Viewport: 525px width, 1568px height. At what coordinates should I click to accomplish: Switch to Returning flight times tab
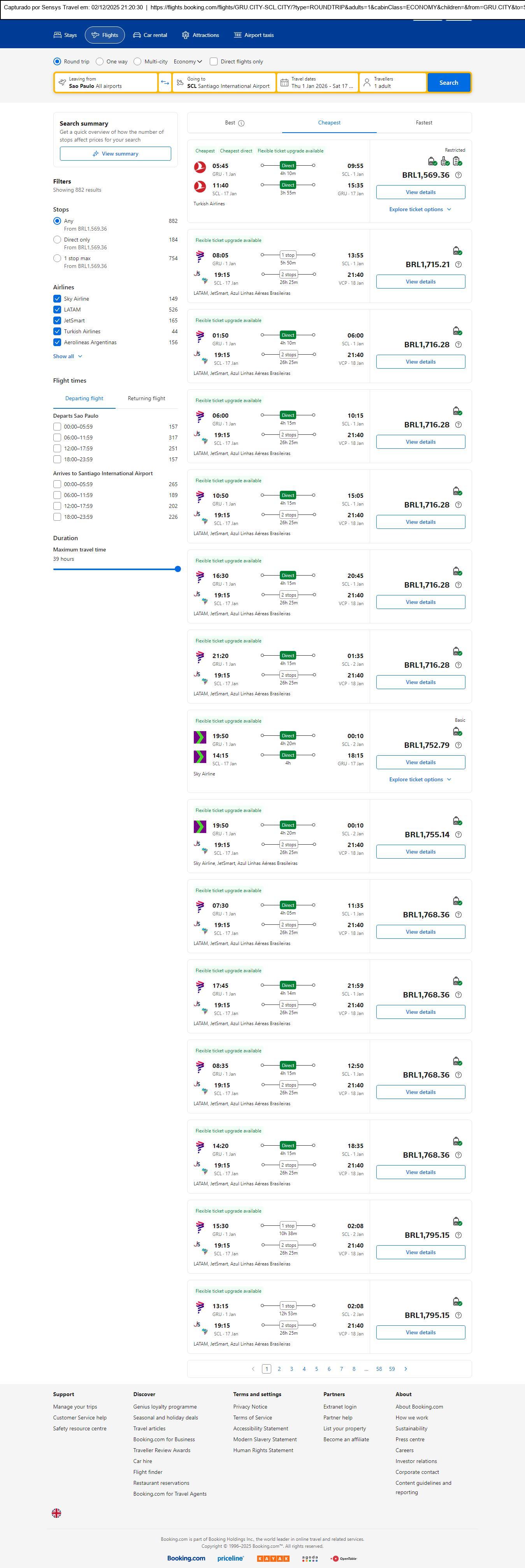point(146,399)
